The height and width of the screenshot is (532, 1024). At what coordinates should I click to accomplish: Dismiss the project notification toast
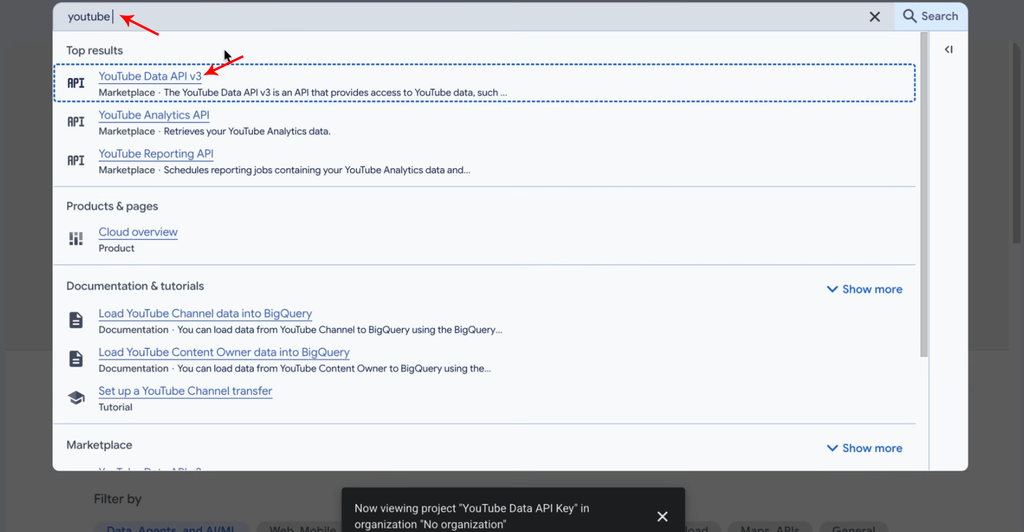[x=662, y=516]
